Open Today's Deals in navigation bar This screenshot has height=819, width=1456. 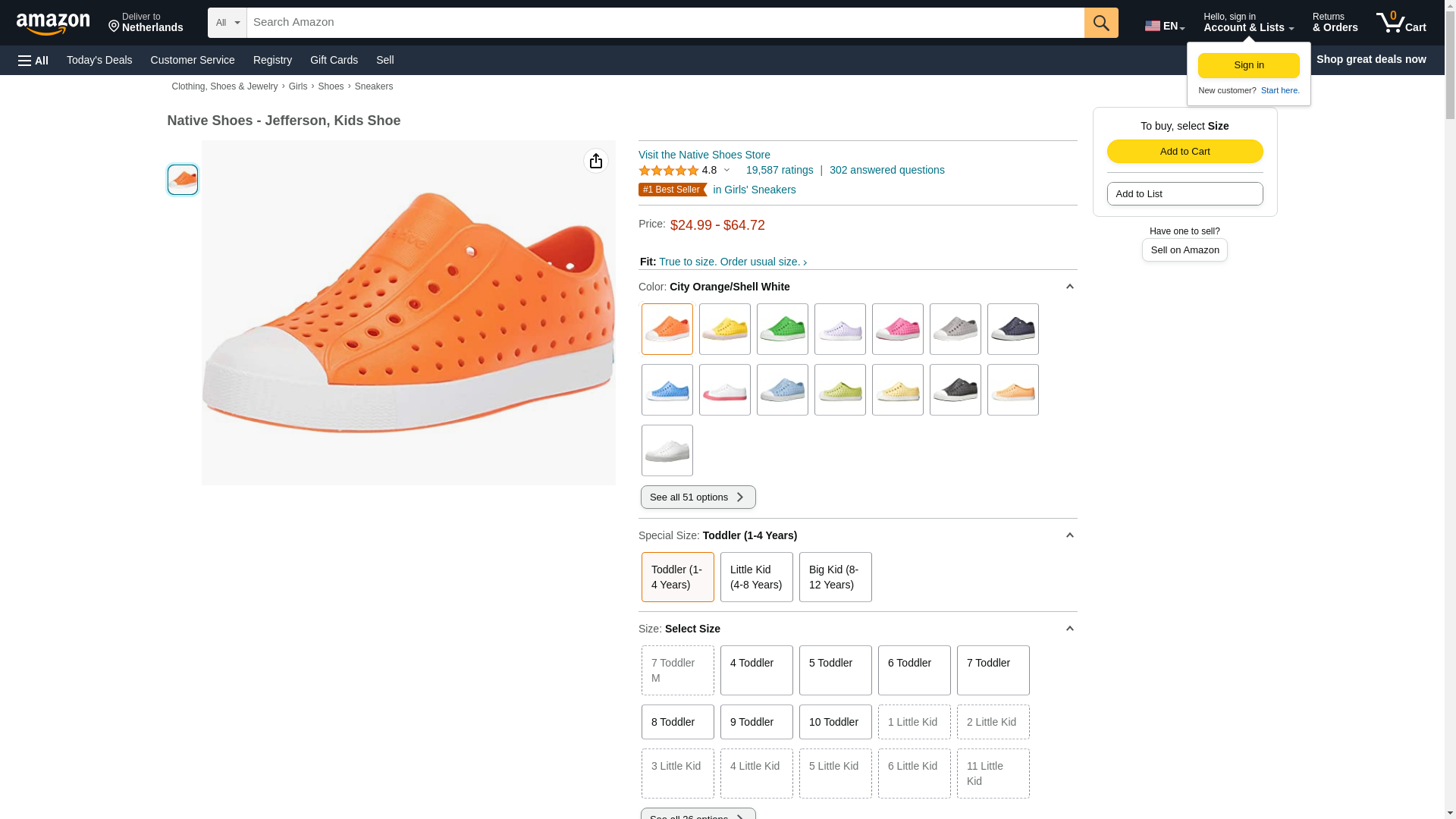tap(99, 60)
